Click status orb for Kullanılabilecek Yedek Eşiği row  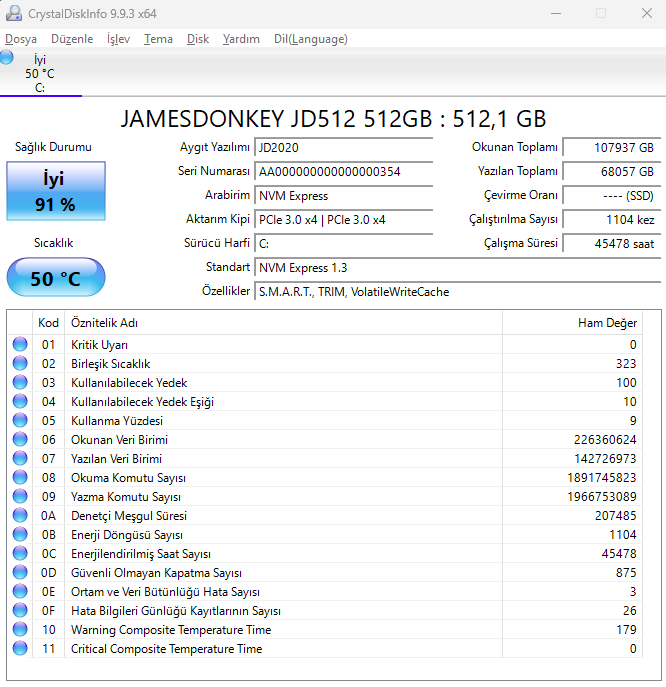tap(20, 401)
